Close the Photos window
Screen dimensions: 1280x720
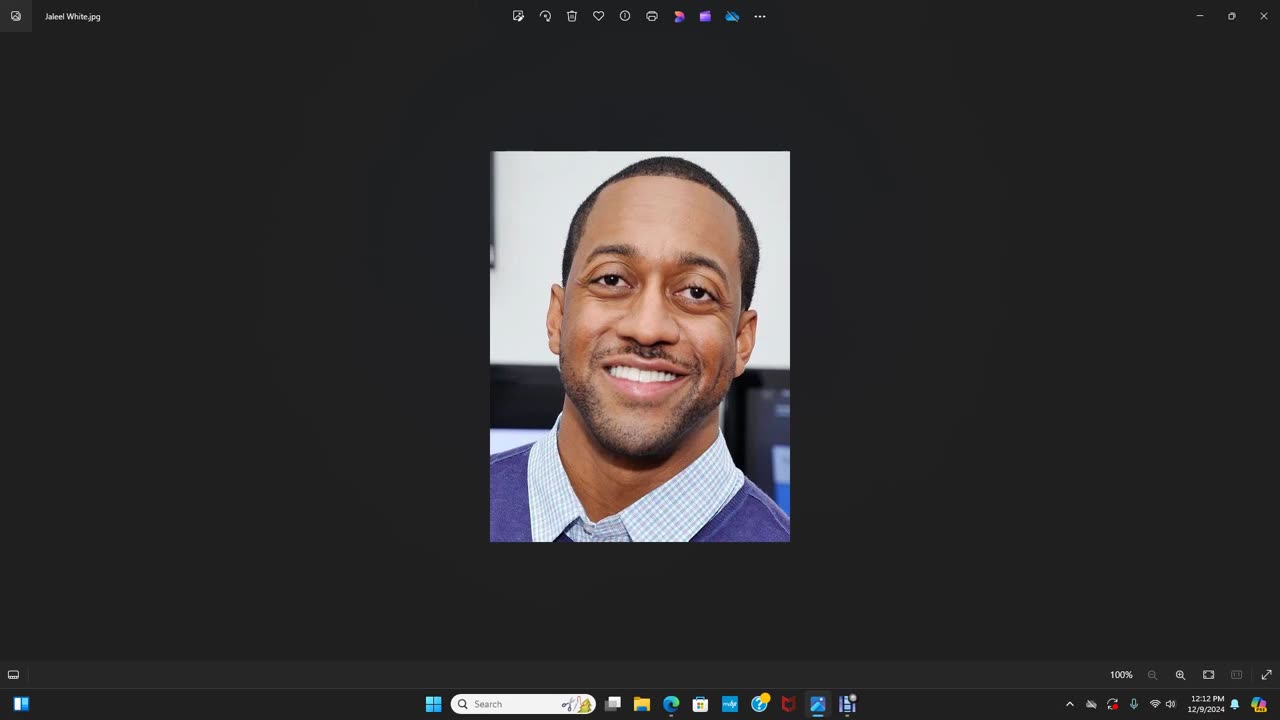pyautogui.click(x=1264, y=16)
